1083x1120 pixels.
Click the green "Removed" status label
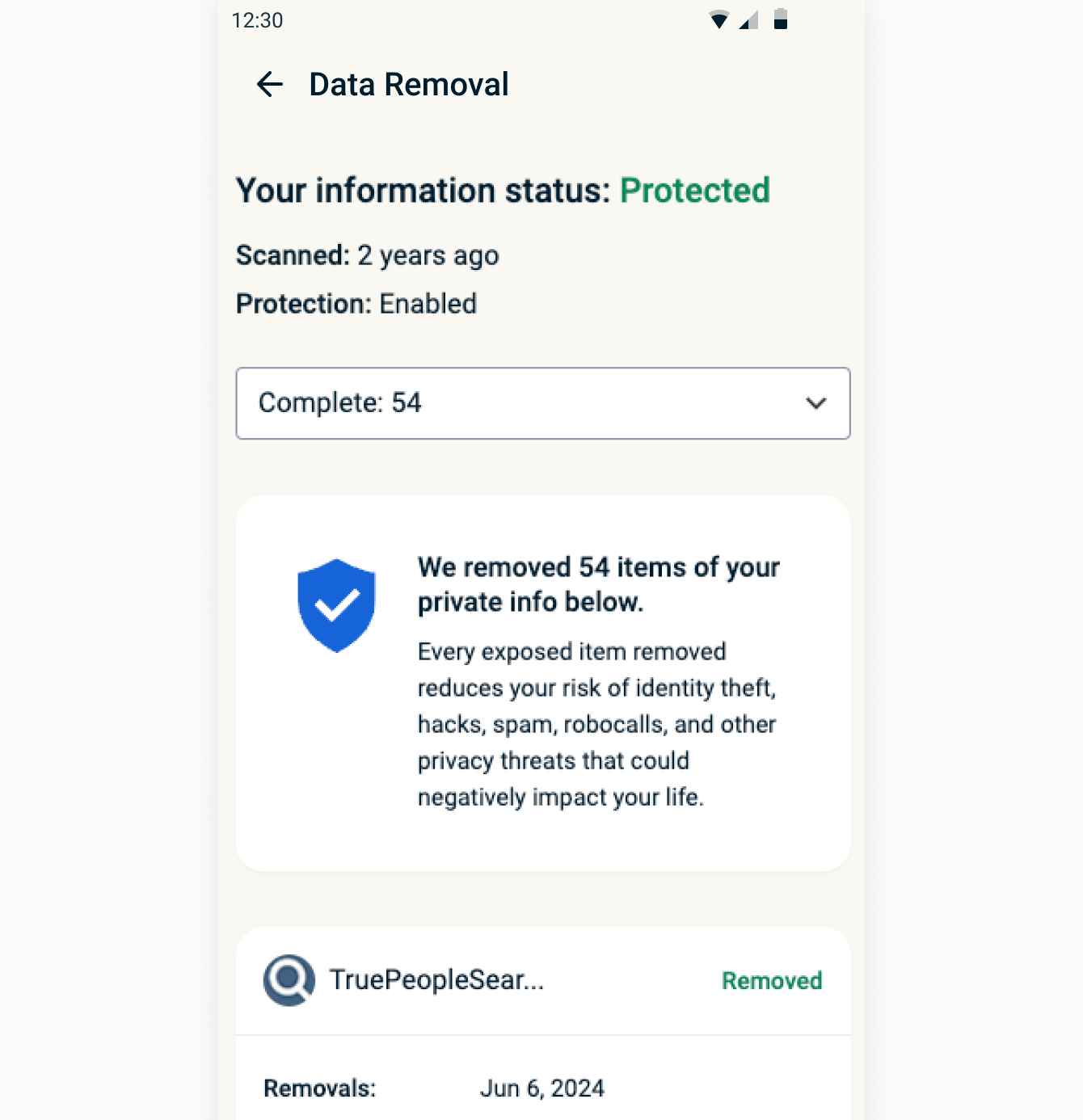[x=772, y=981]
